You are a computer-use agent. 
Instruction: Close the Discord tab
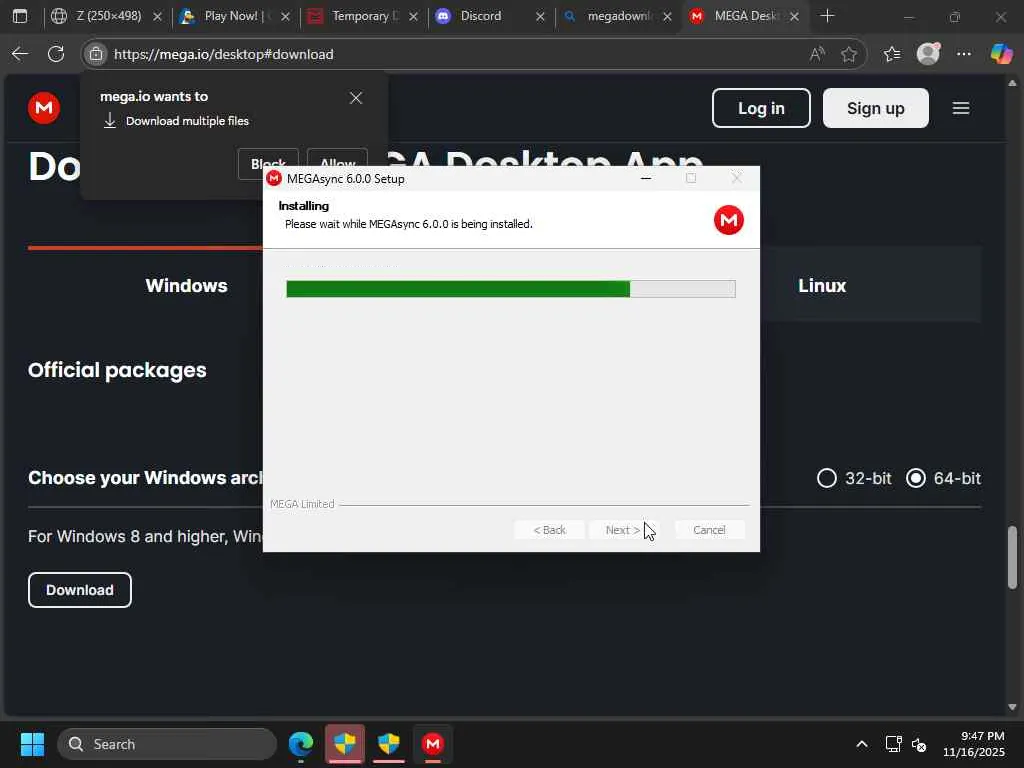coord(540,16)
